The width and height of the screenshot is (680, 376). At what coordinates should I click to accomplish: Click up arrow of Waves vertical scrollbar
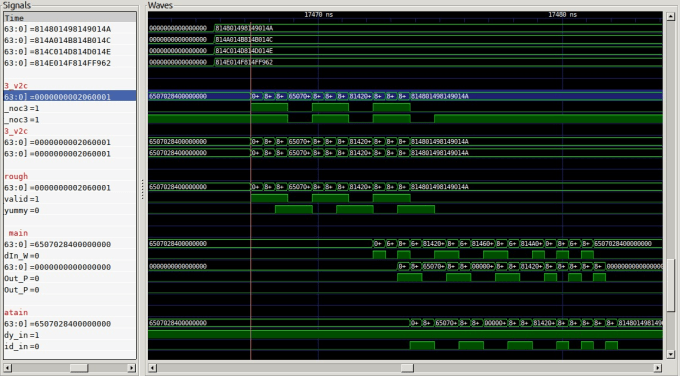coord(670,16)
